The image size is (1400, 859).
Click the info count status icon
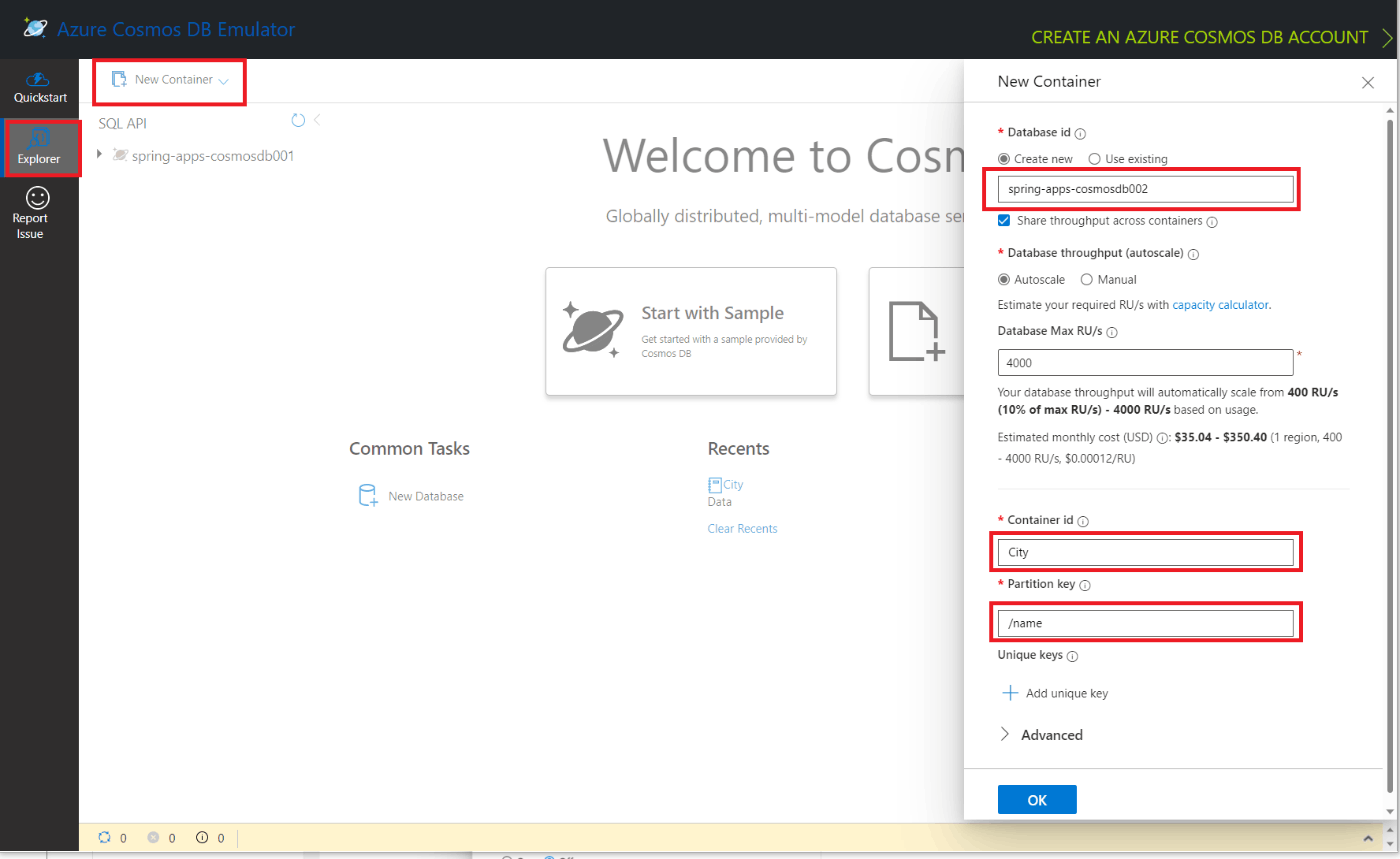tap(202, 838)
